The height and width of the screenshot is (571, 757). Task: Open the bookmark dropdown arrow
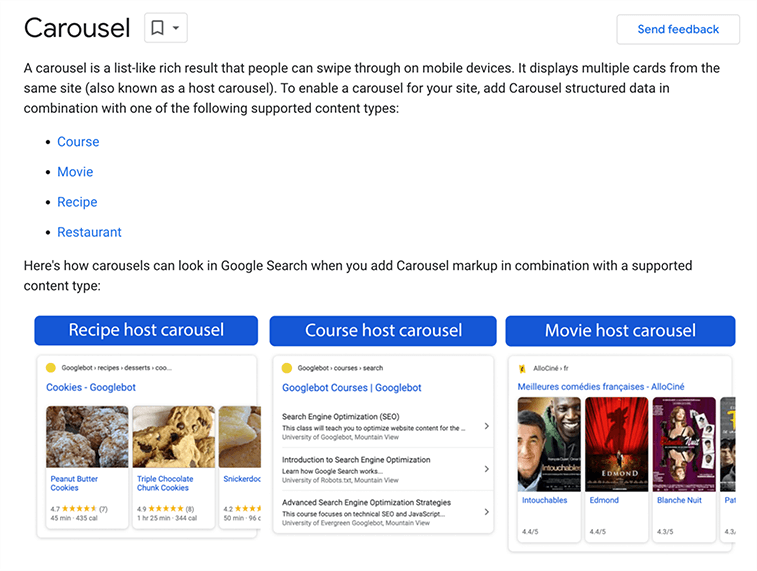pyautogui.click(x=177, y=29)
